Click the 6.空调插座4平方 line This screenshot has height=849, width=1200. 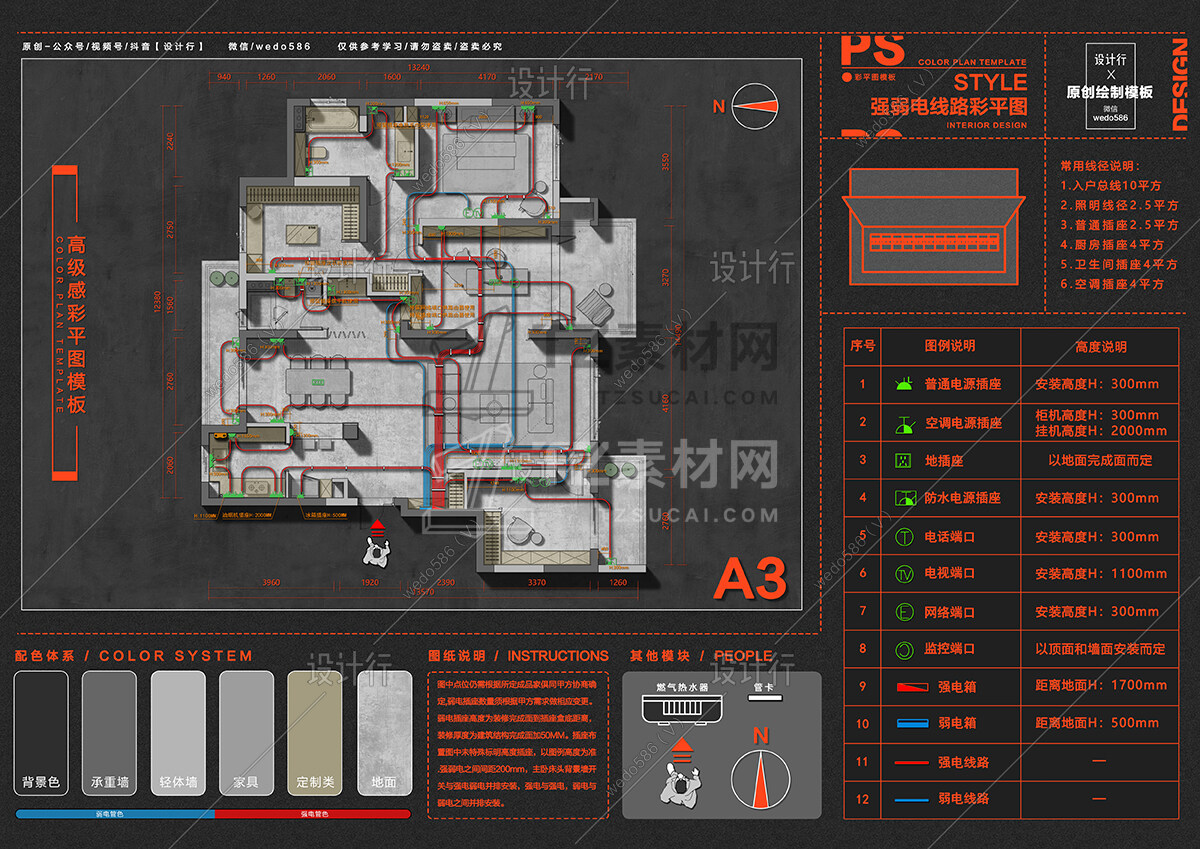point(1112,284)
